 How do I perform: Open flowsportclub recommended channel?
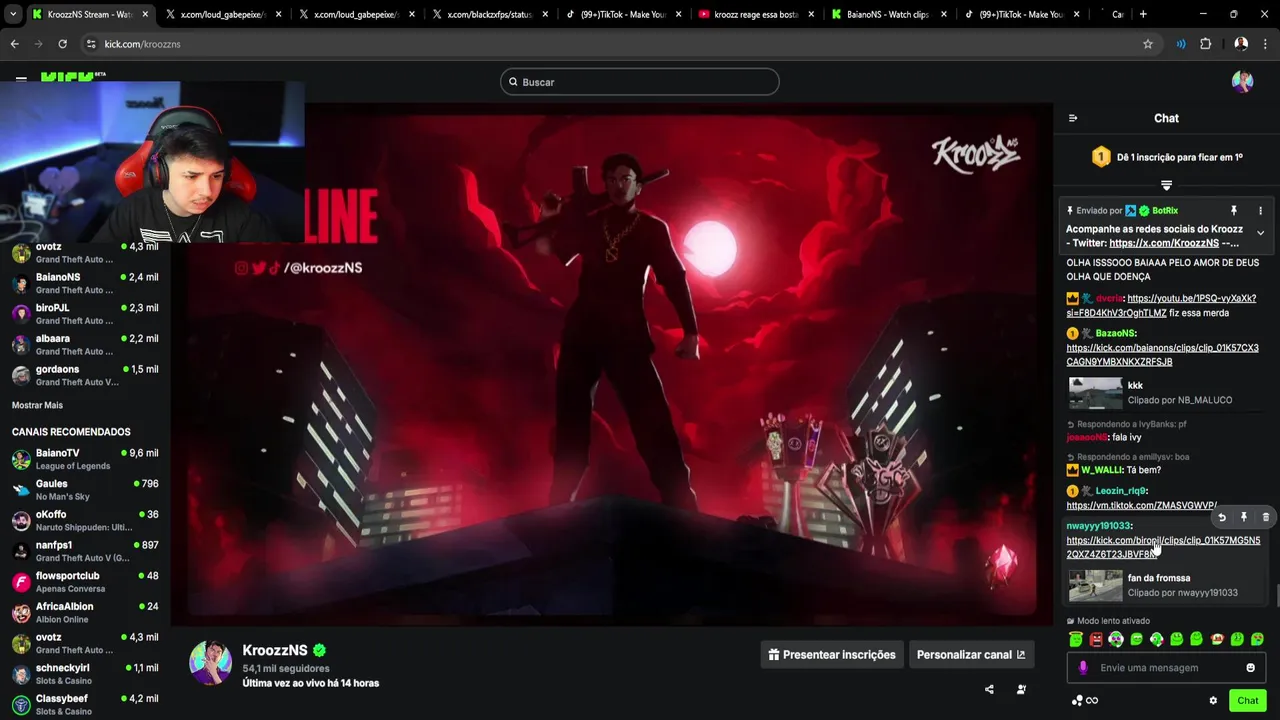[85, 582]
